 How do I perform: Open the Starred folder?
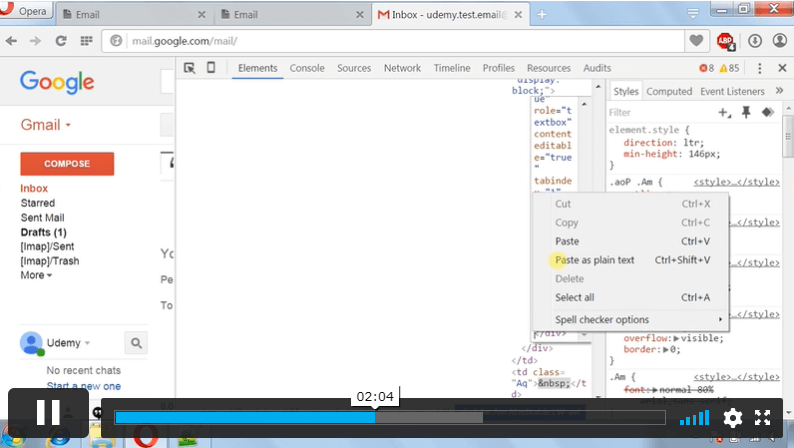pos(37,203)
